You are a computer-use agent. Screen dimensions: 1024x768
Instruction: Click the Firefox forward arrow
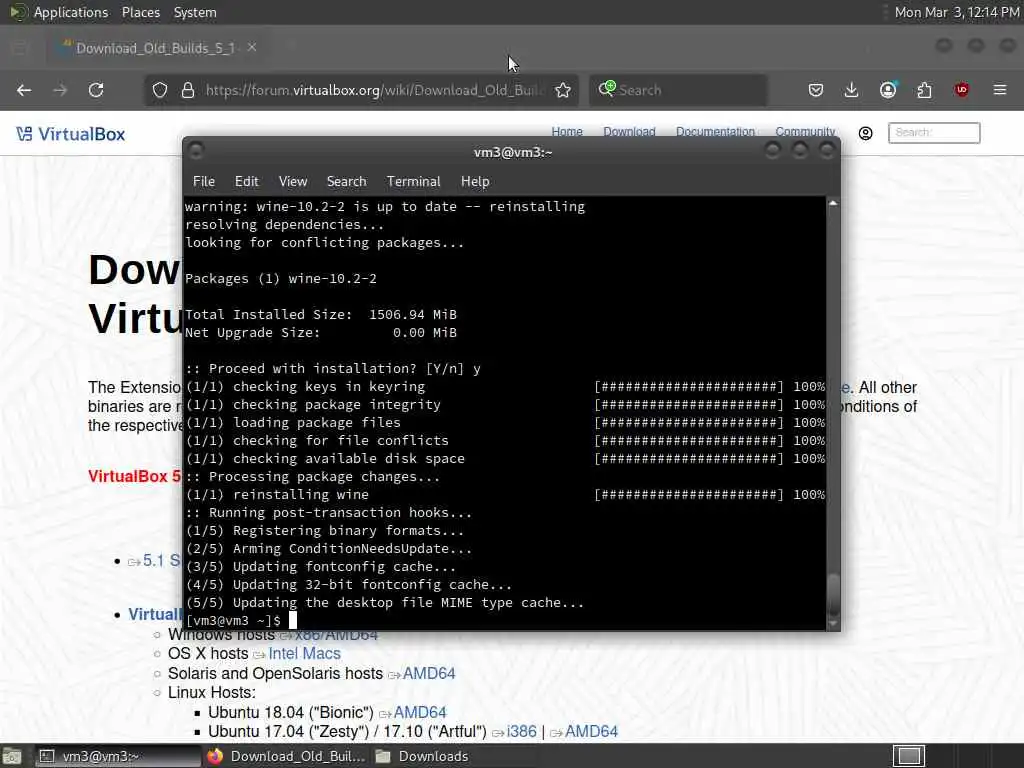[60, 90]
